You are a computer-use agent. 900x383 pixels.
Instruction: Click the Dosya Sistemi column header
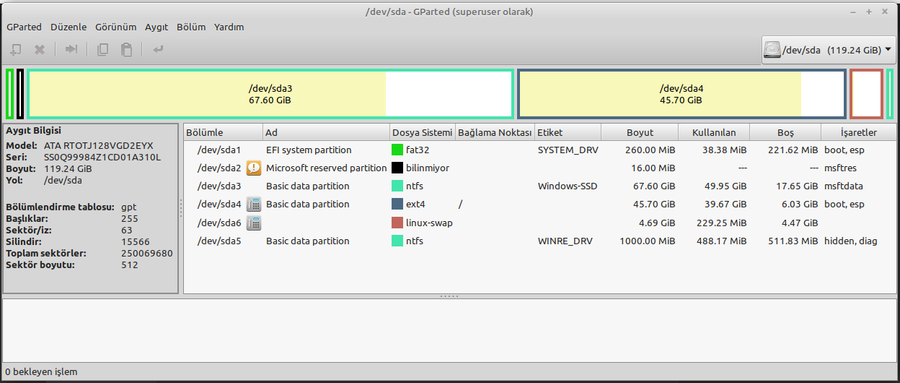(x=422, y=133)
